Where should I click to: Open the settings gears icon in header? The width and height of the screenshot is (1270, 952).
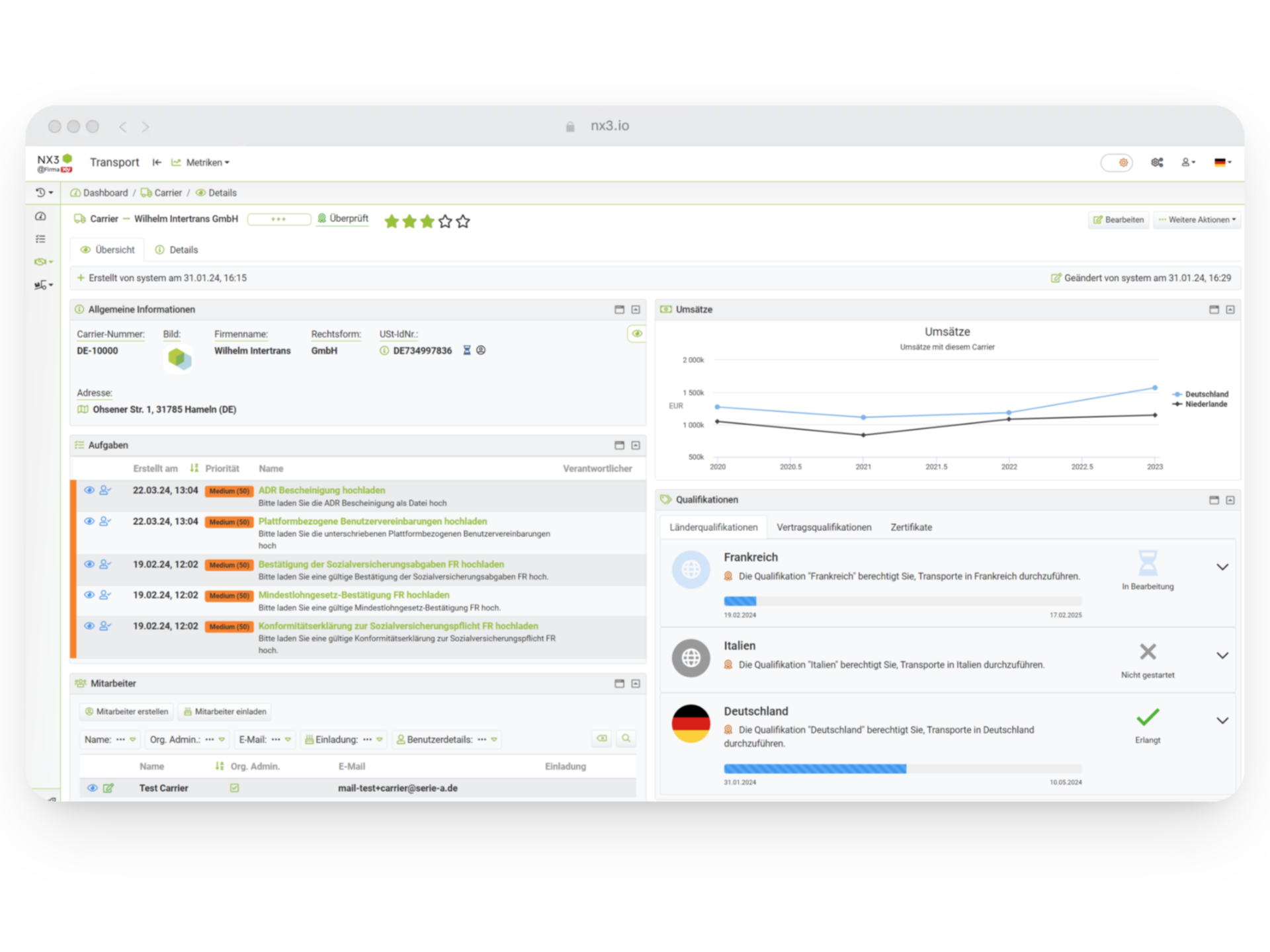pyautogui.click(x=1157, y=162)
